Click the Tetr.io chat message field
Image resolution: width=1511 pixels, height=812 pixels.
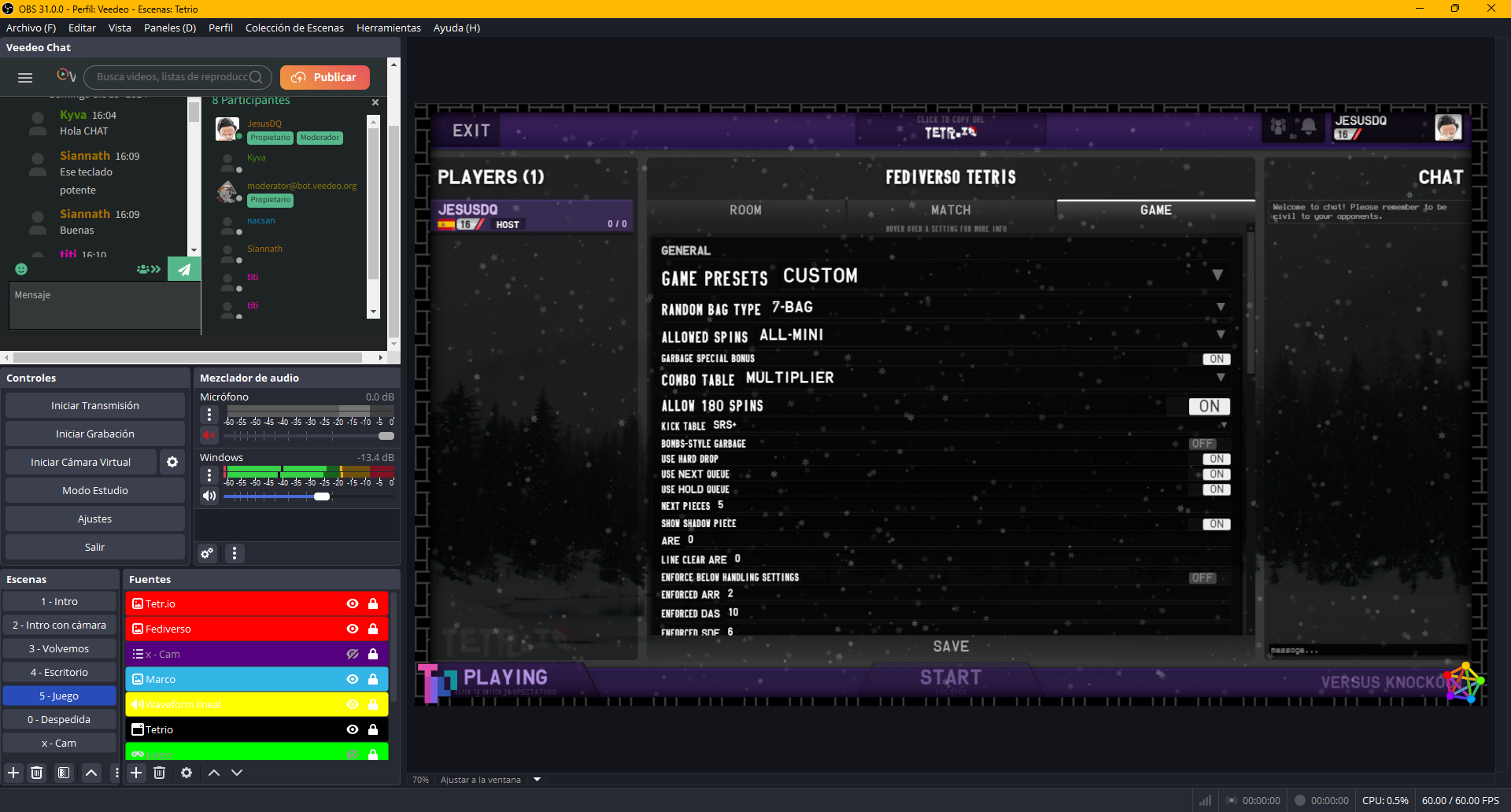tap(1366, 650)
